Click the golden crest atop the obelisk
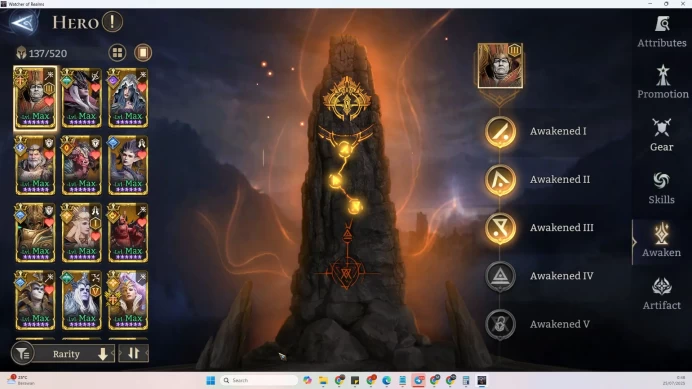Screen dimensions: 692x389 (347, 99)
